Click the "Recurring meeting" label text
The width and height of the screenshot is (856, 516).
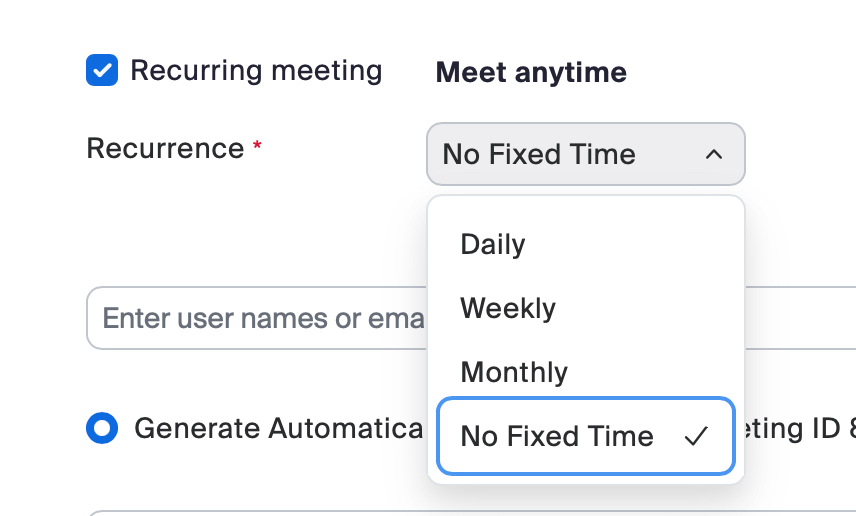coord(256,71)
